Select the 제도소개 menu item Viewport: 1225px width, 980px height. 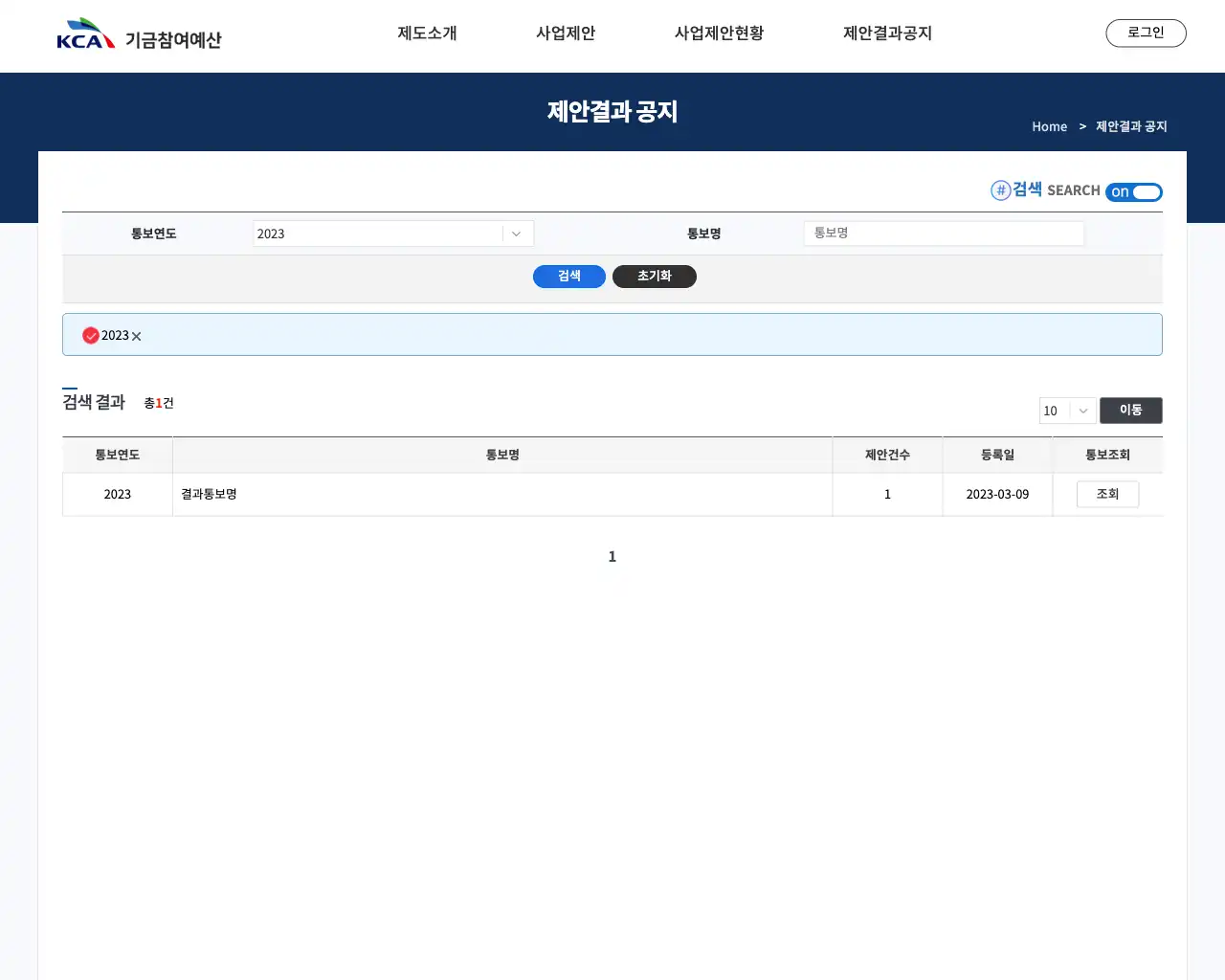click(x=427, y=33)
